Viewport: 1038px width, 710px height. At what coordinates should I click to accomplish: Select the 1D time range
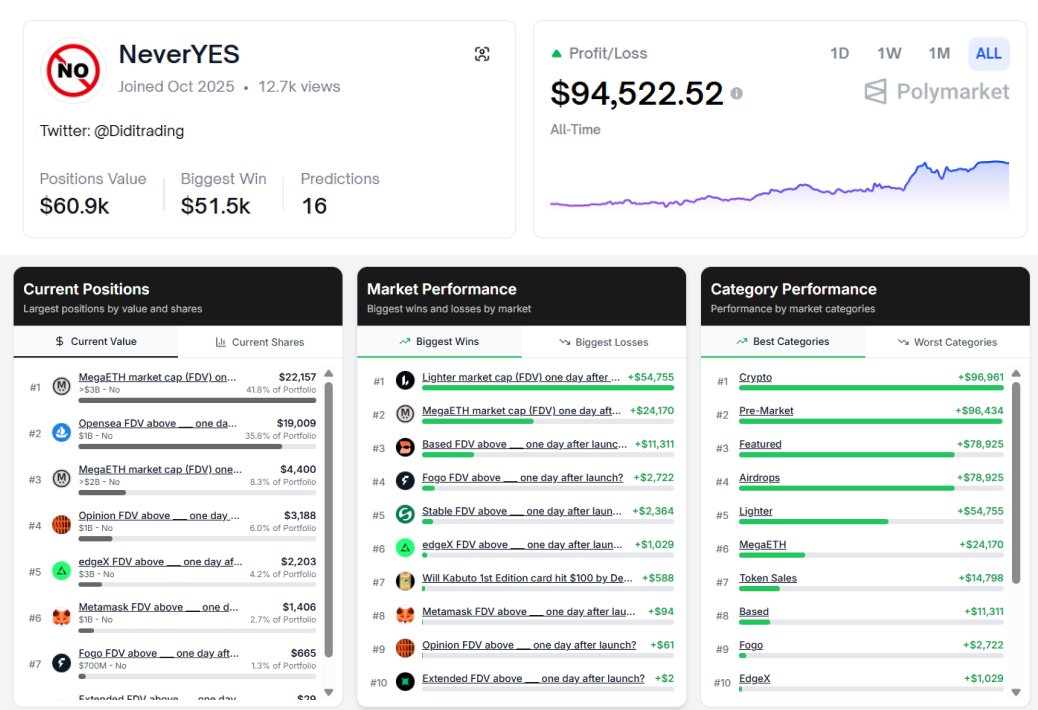tap(839, 54)
